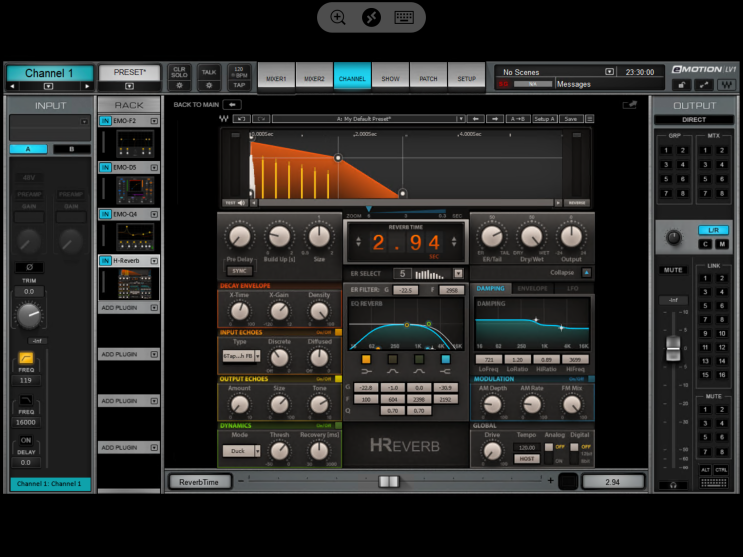Click the fullscreen arrows icon in header
This screenshot has width=743, height=557.
tap(704, 85)
